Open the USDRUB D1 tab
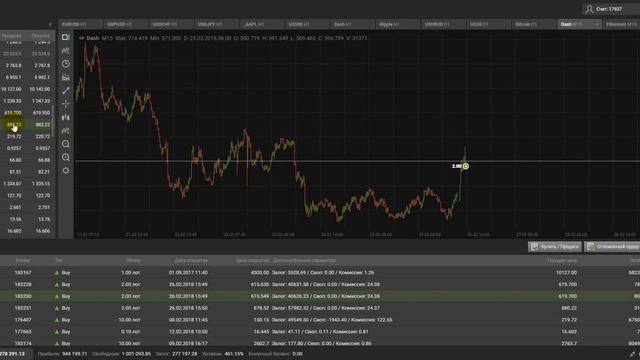 point(442,24)
